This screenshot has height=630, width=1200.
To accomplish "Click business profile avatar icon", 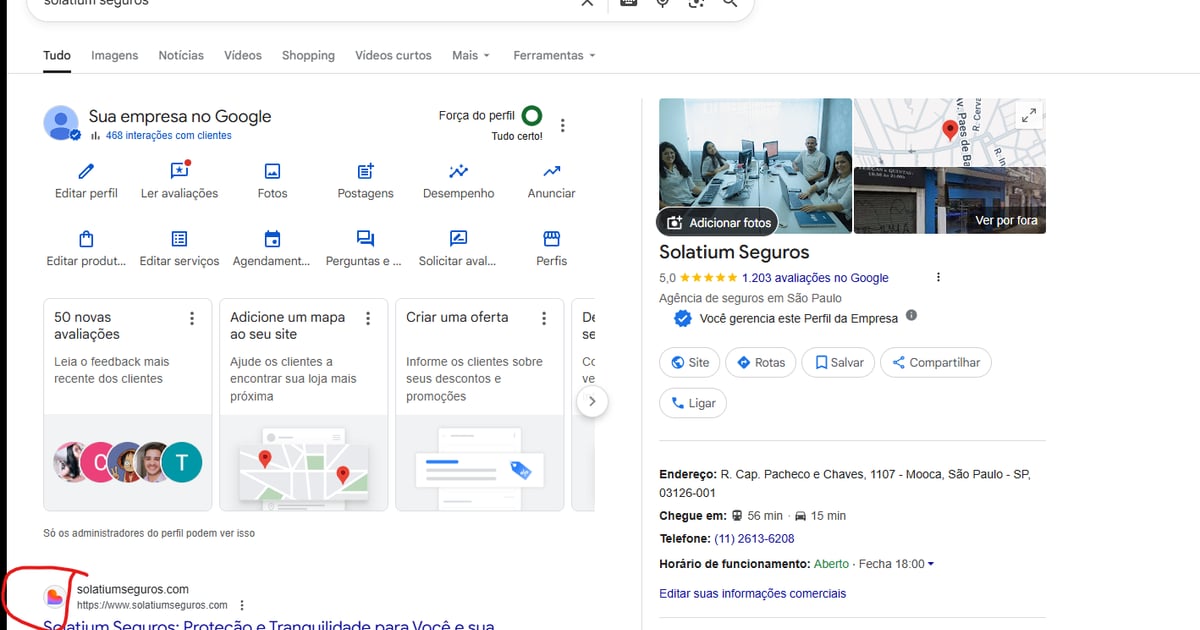I will tap(61, 123).
